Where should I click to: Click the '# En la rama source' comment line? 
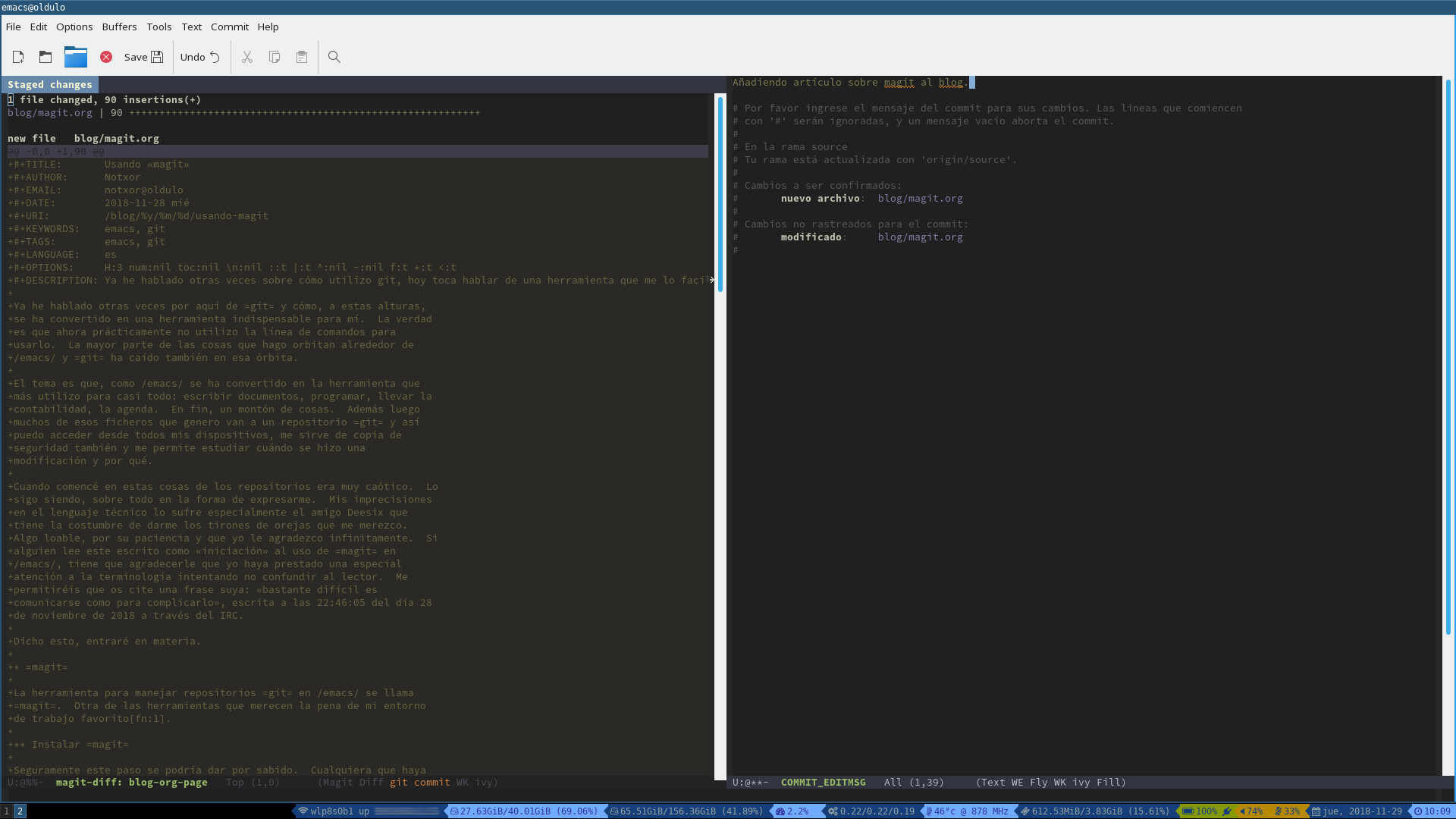[x=790, y=147]
